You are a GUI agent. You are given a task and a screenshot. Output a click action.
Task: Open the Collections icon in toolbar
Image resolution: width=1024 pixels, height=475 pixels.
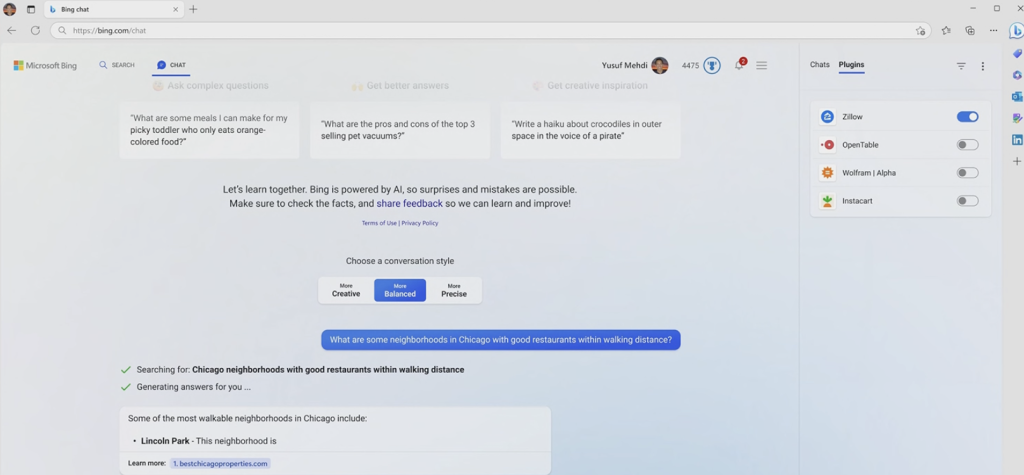pyautogui.click(x=970, y=30)
